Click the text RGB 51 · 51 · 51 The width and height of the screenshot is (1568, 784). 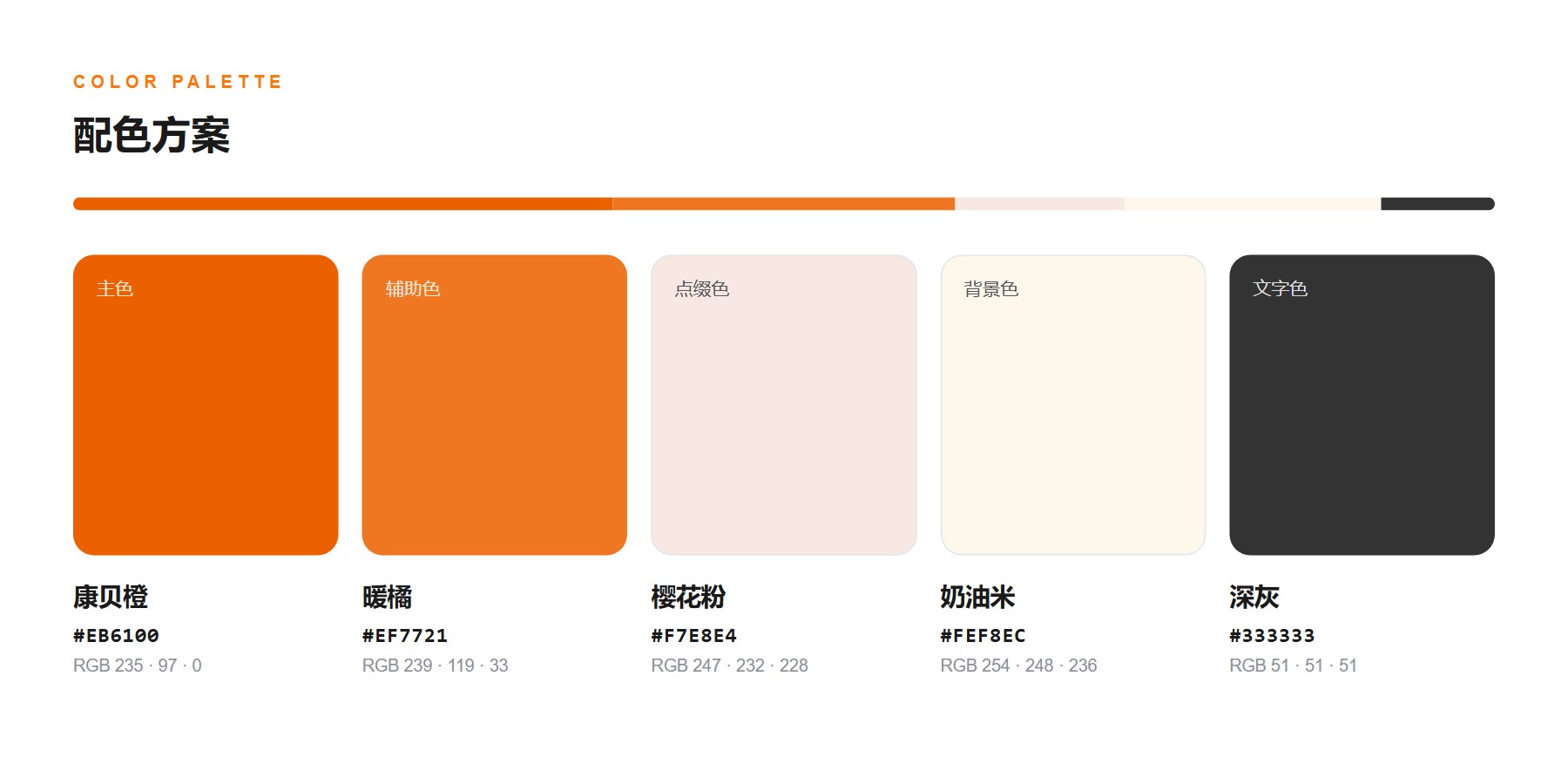(x=1294, y=666)
